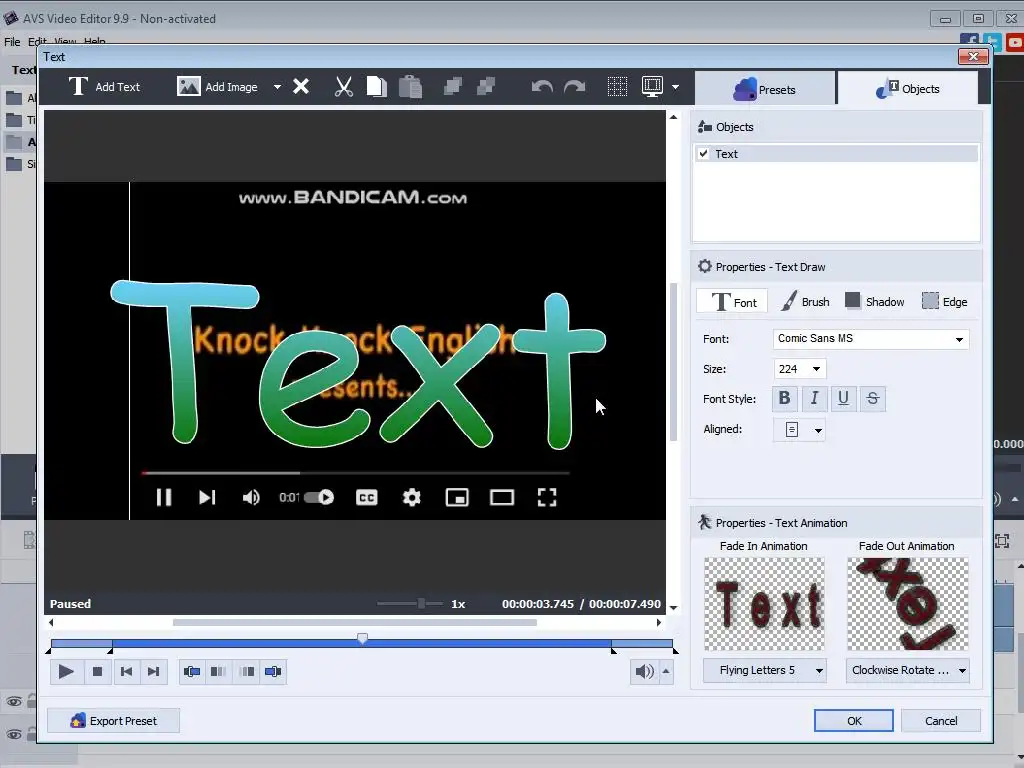This screenshot has width=1024, height=768.
Task: Click the horizontal preview scrollbar
Action: (355, 622)
